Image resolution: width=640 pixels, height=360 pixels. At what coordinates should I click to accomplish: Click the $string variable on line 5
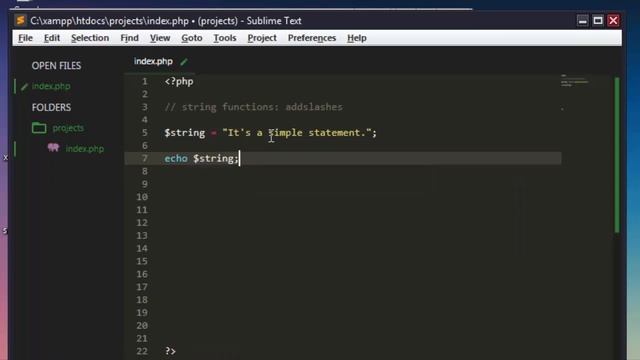pos(184,133)
